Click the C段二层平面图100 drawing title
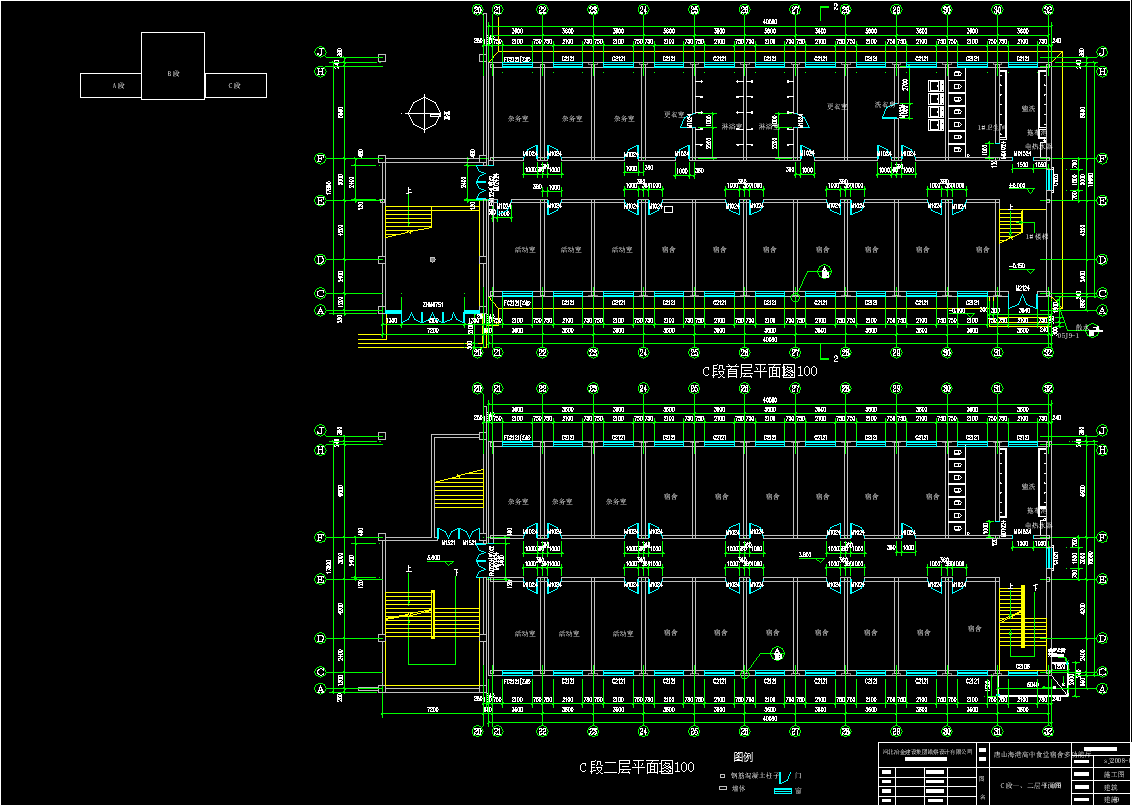Viewport: 1132px width, 807px height. click(637, 767)
